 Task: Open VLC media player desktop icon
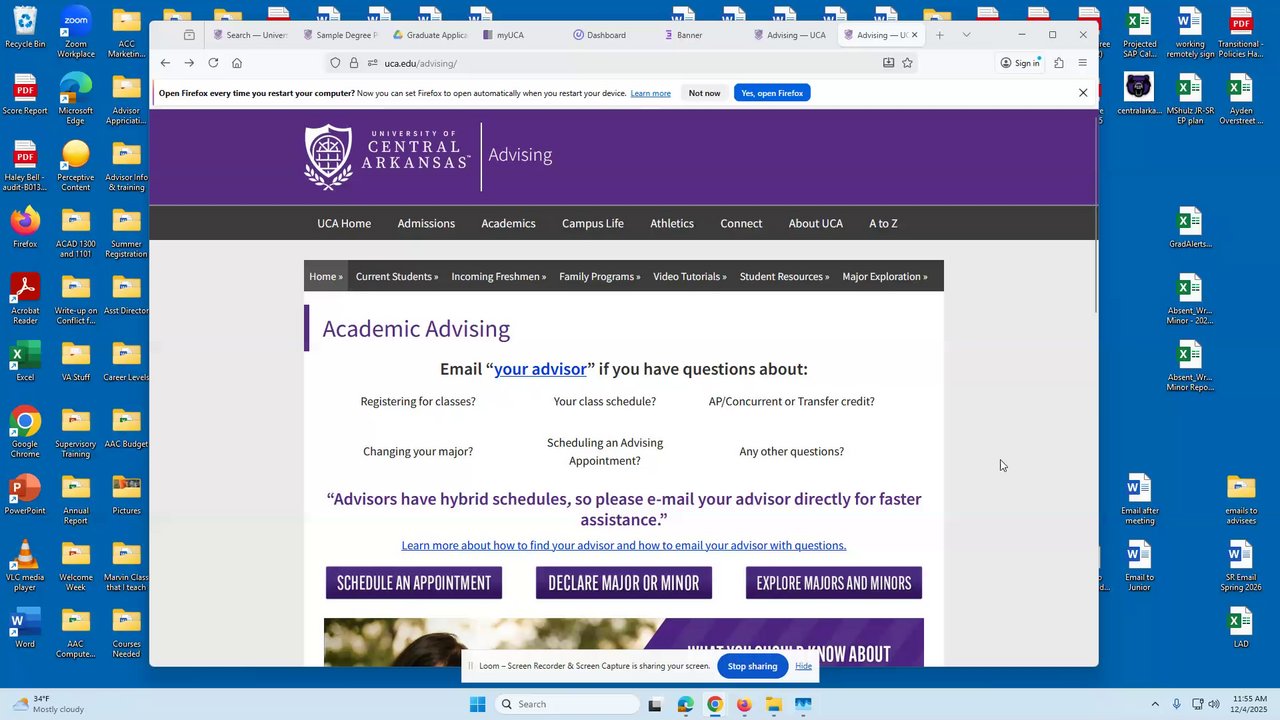(x=25, y=566)
